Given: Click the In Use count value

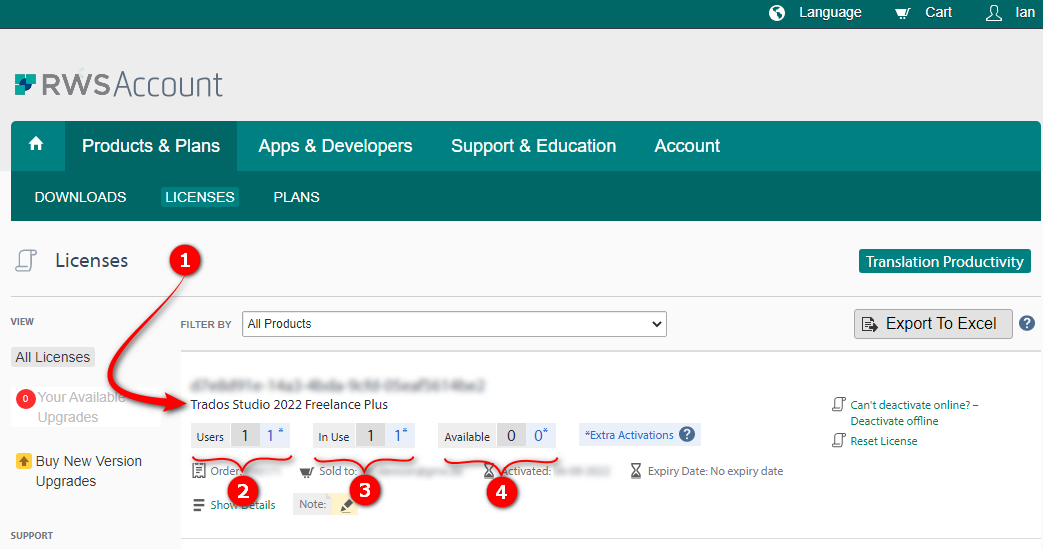Looking at the screenshot, I should click(x=371, y=435).
